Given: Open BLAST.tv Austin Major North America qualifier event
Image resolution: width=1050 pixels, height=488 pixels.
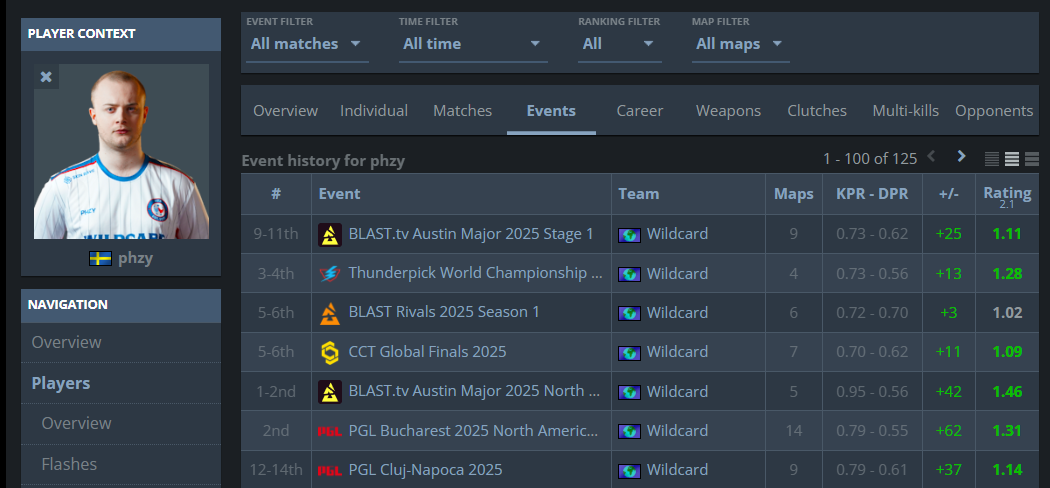Looking at the screenshot, I should point(474,391).
